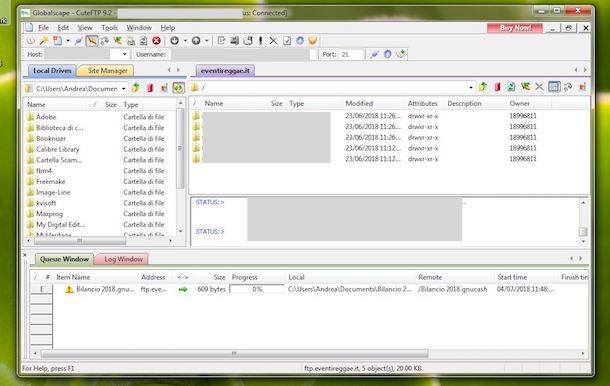Click the Upload arrow icon in toolbar
This screenshot has width=610, height=386.
coord(196,40)
